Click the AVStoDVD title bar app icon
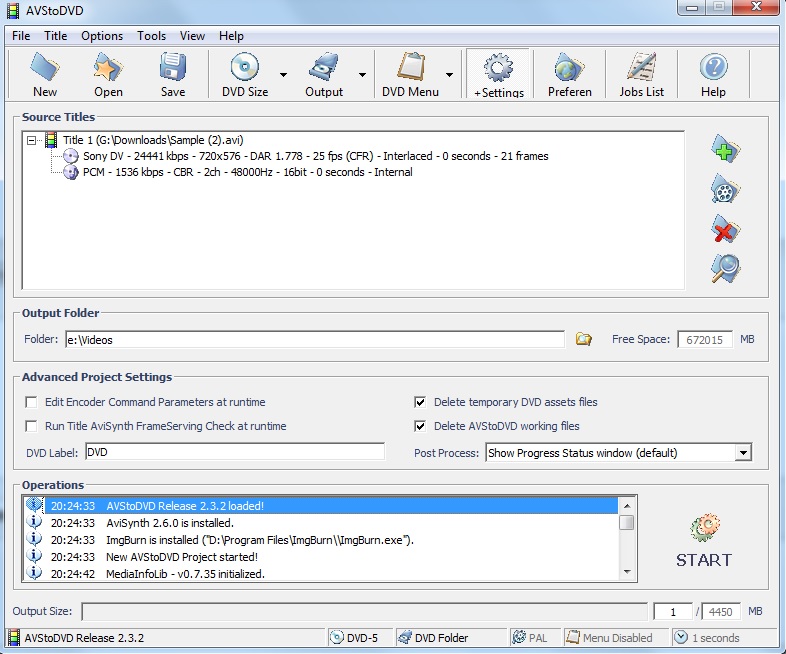 [14, 11]
